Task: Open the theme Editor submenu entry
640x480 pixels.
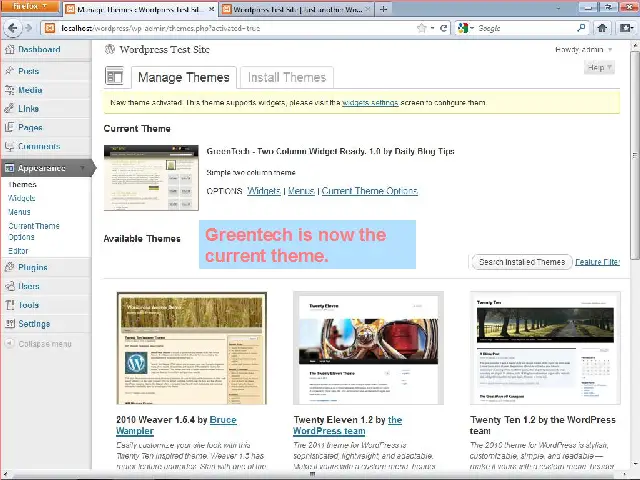Action: (18, 251)
